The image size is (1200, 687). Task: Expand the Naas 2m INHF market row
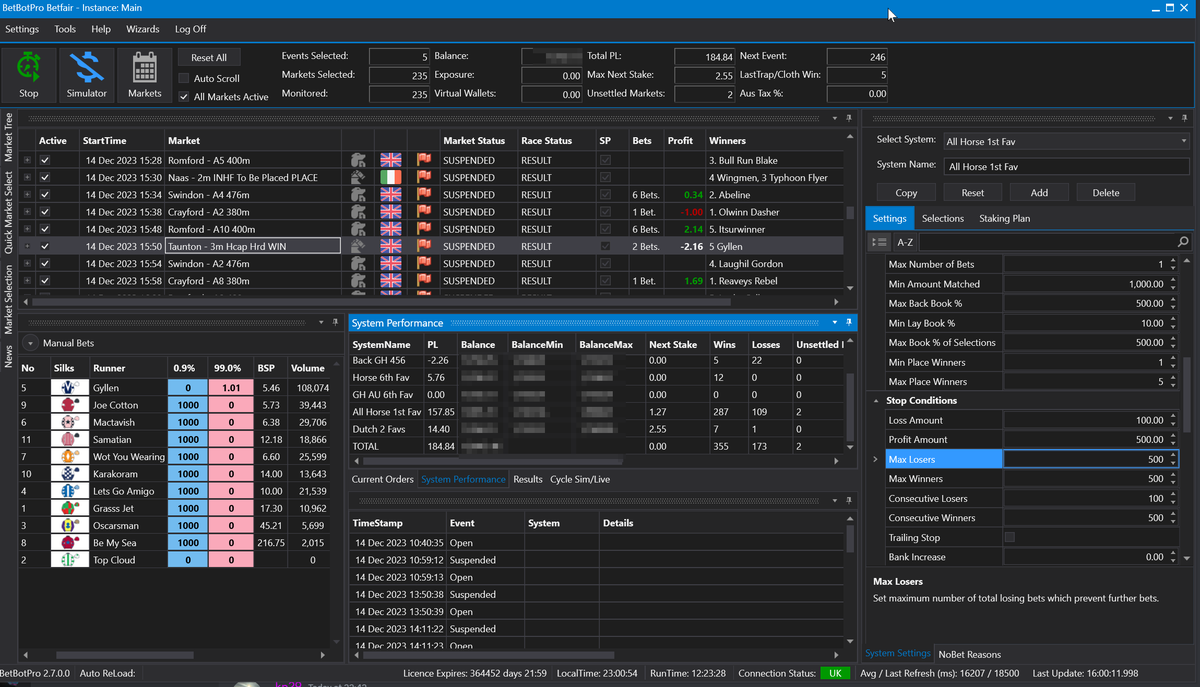(x=27, y=177)
